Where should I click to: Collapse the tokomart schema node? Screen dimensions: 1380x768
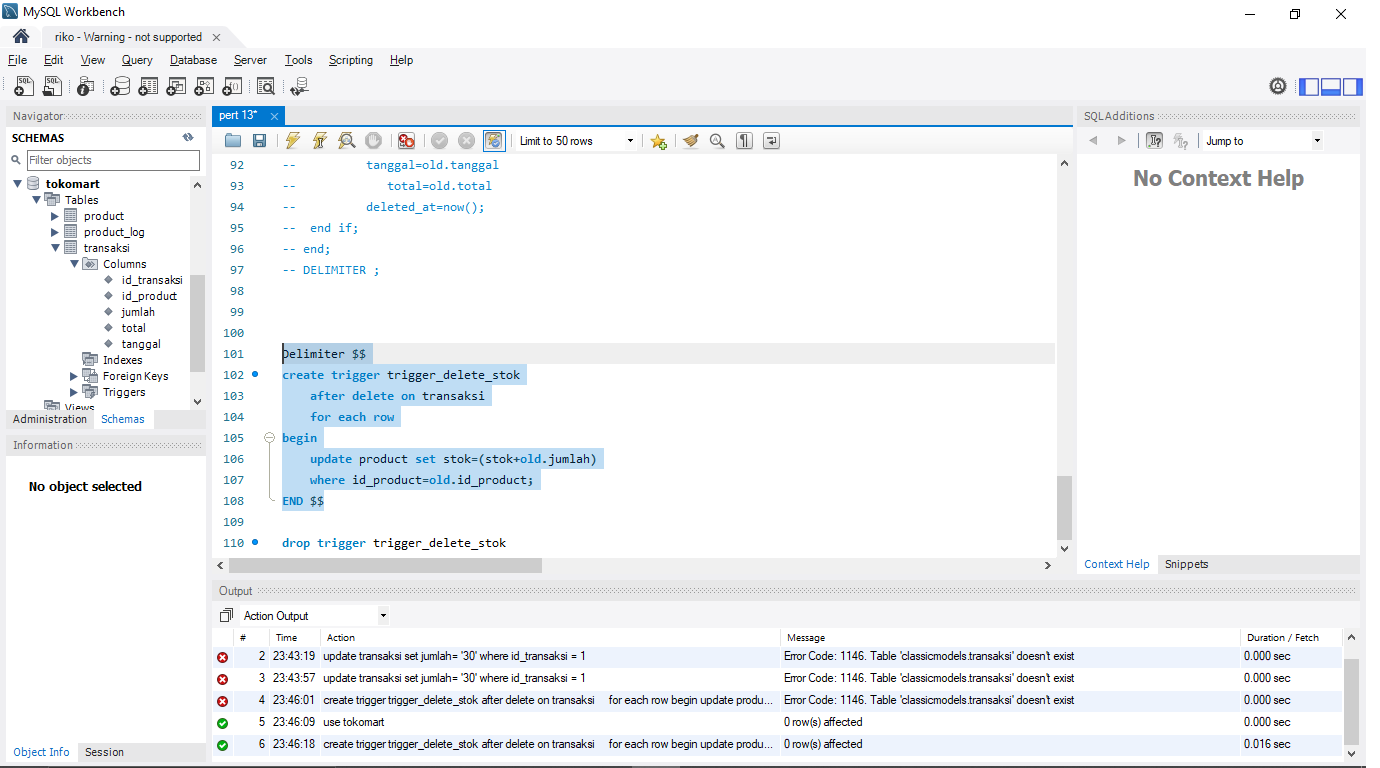pos(18,184)
